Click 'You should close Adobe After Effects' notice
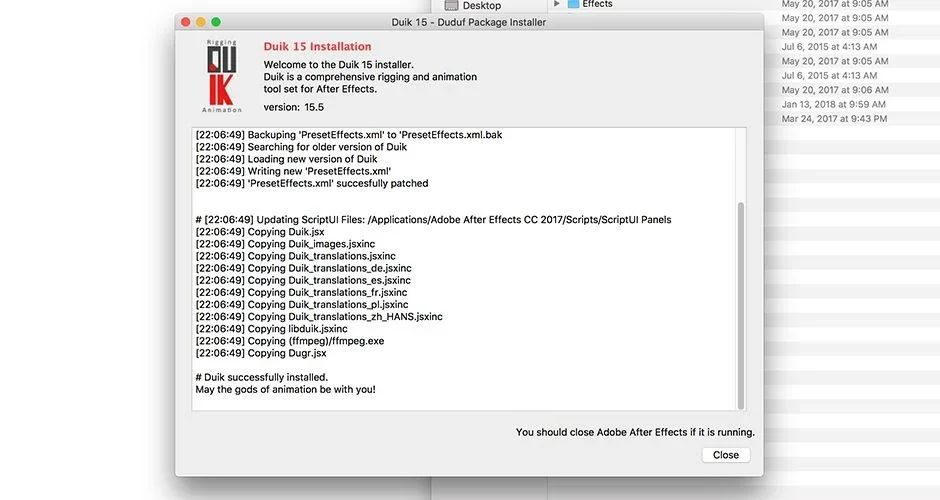The width and height of the screenshot is (940, 500). (635, 432)
